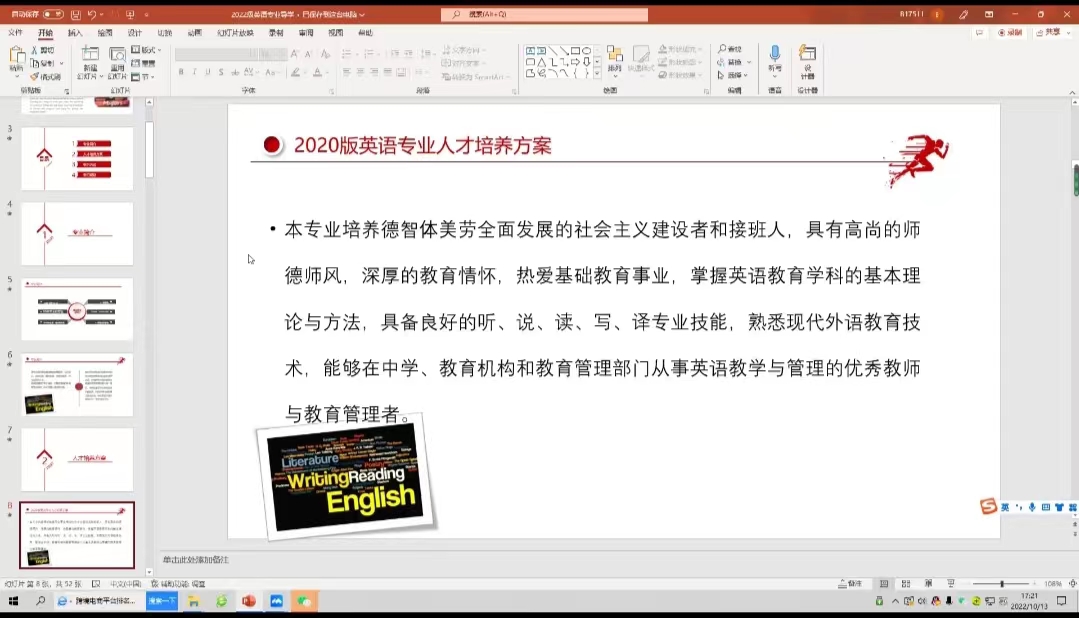The width and height of the screenshot is (1079, 618).
Task: Click the Cut scissors button
Action: pos(42,50)
